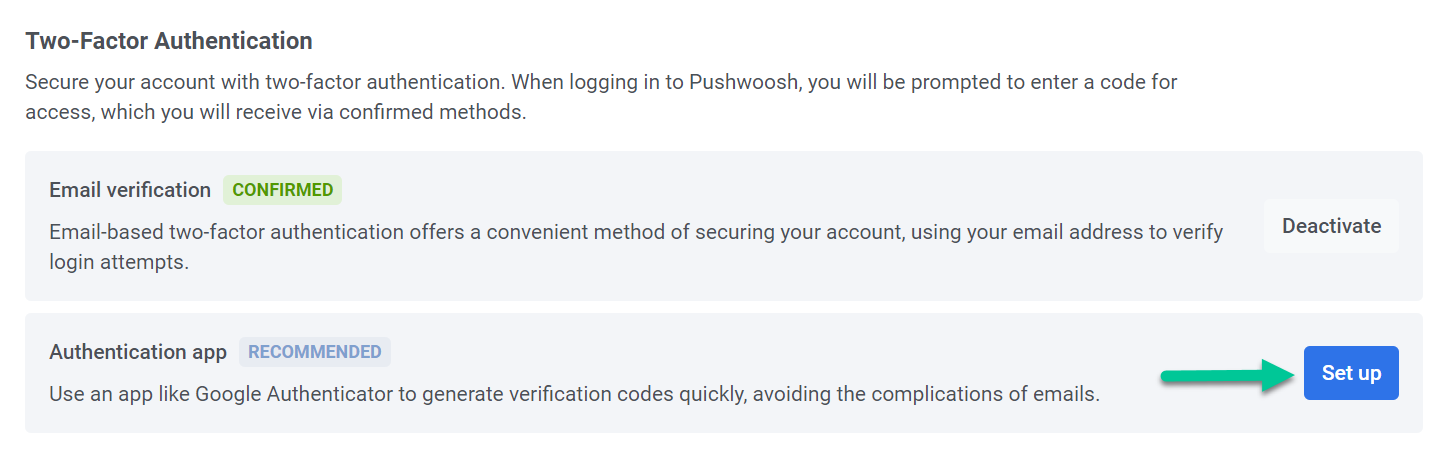The height and width of the screenshot is (458, 1450).
Task: Click the Deactivate button for email verification
Action: click(1331, 226)
